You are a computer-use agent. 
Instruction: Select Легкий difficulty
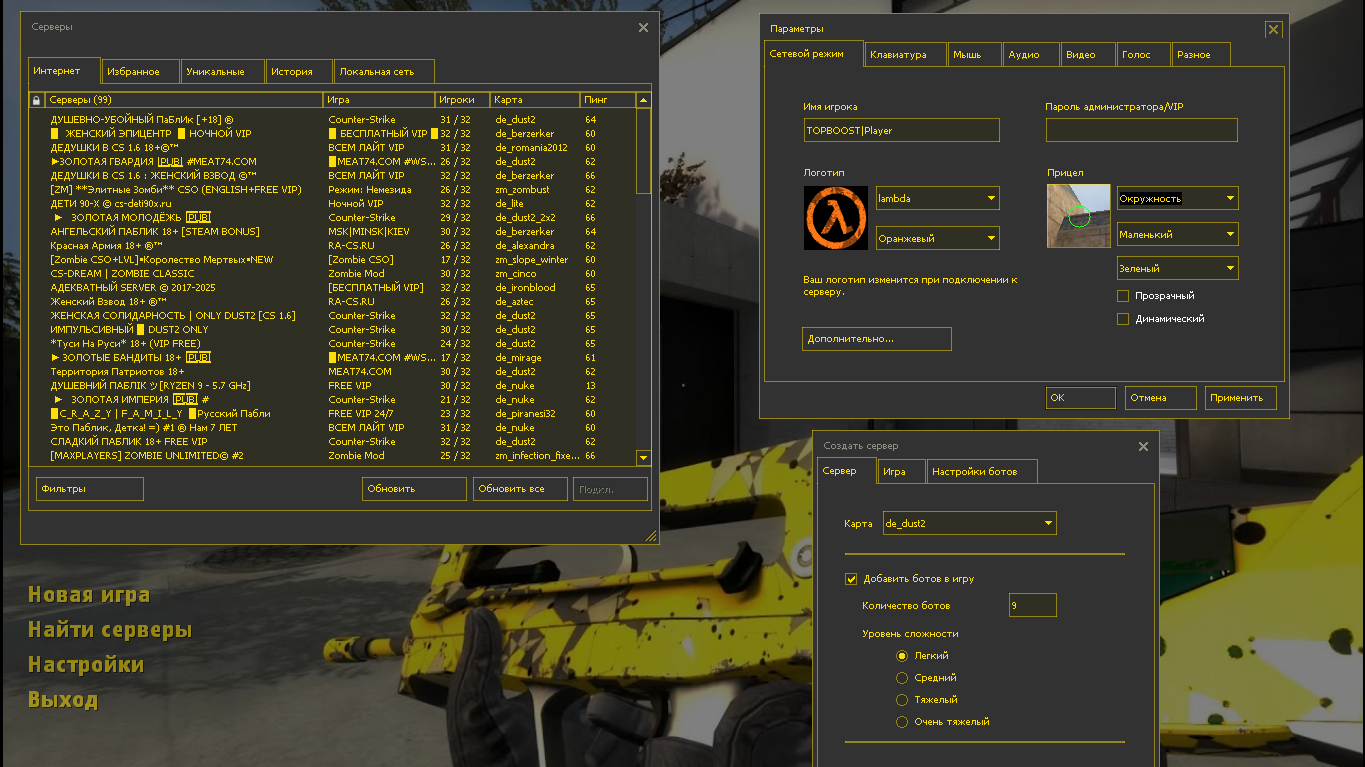(902, 656)
